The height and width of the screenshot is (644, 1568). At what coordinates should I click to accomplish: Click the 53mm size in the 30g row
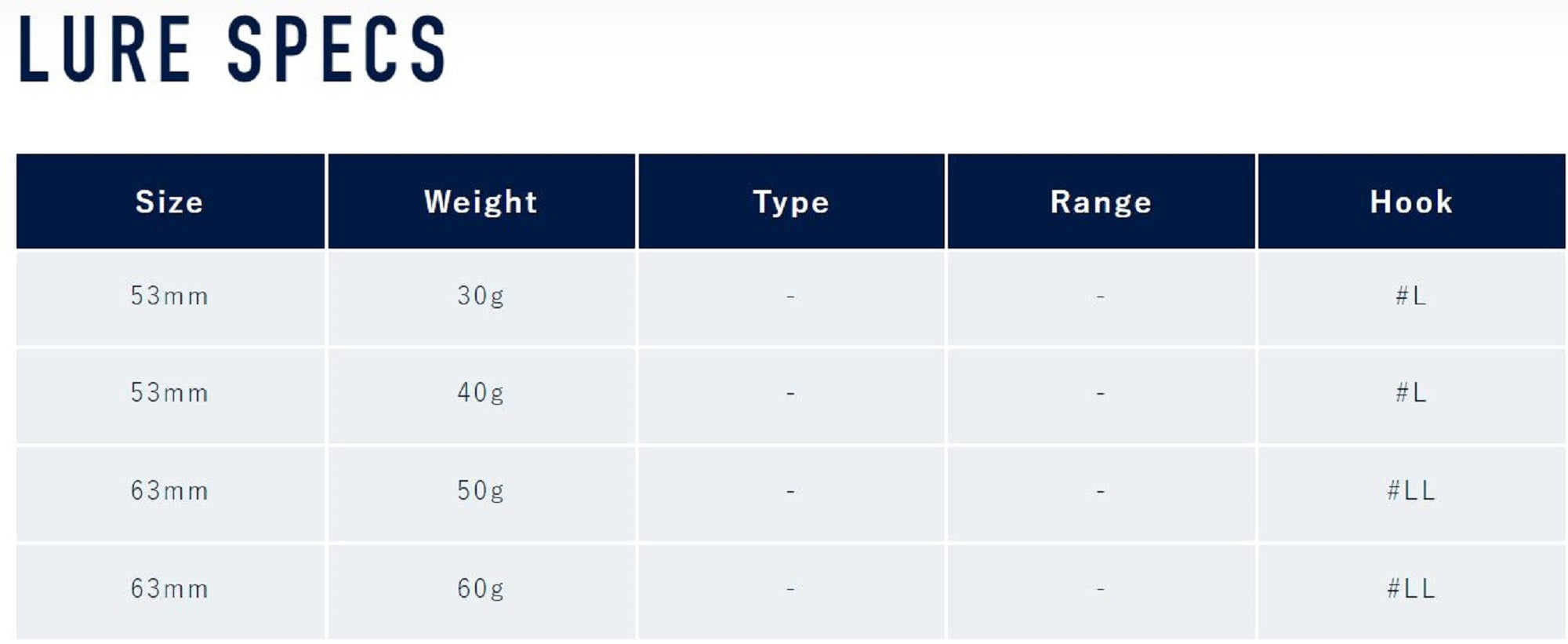click(x=169, y=296)
